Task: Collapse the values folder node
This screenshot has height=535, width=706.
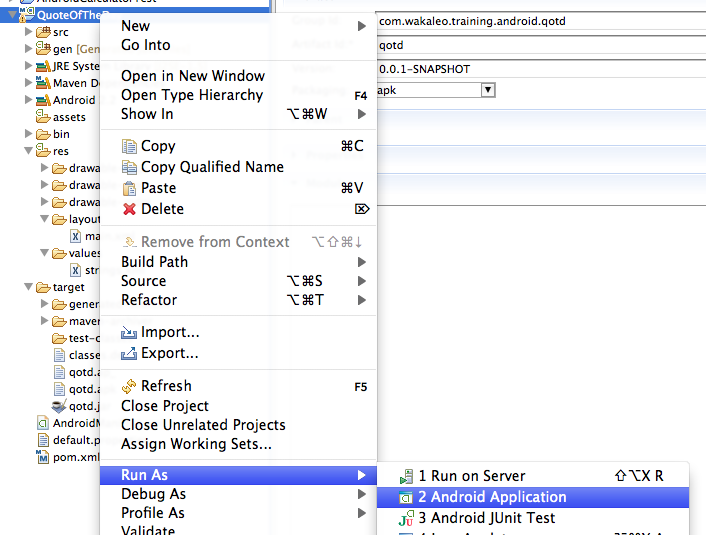Action: click(45, 253)
